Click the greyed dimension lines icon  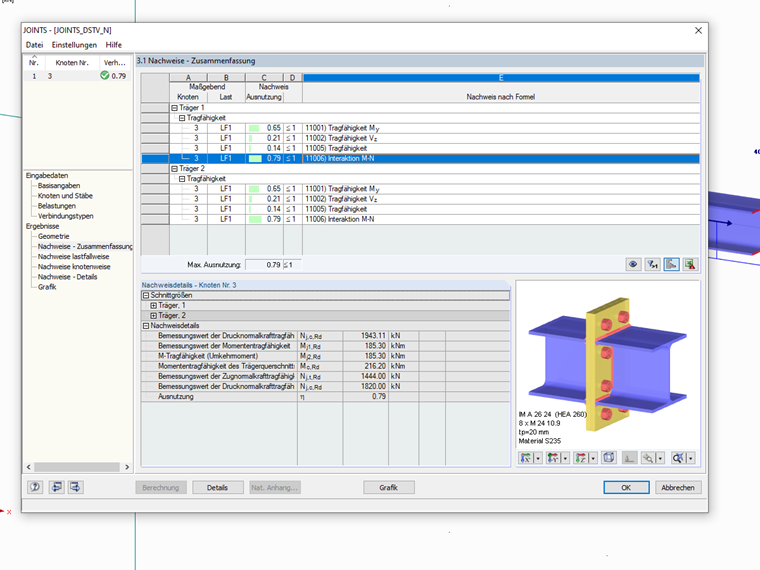[x=629, y=458]
